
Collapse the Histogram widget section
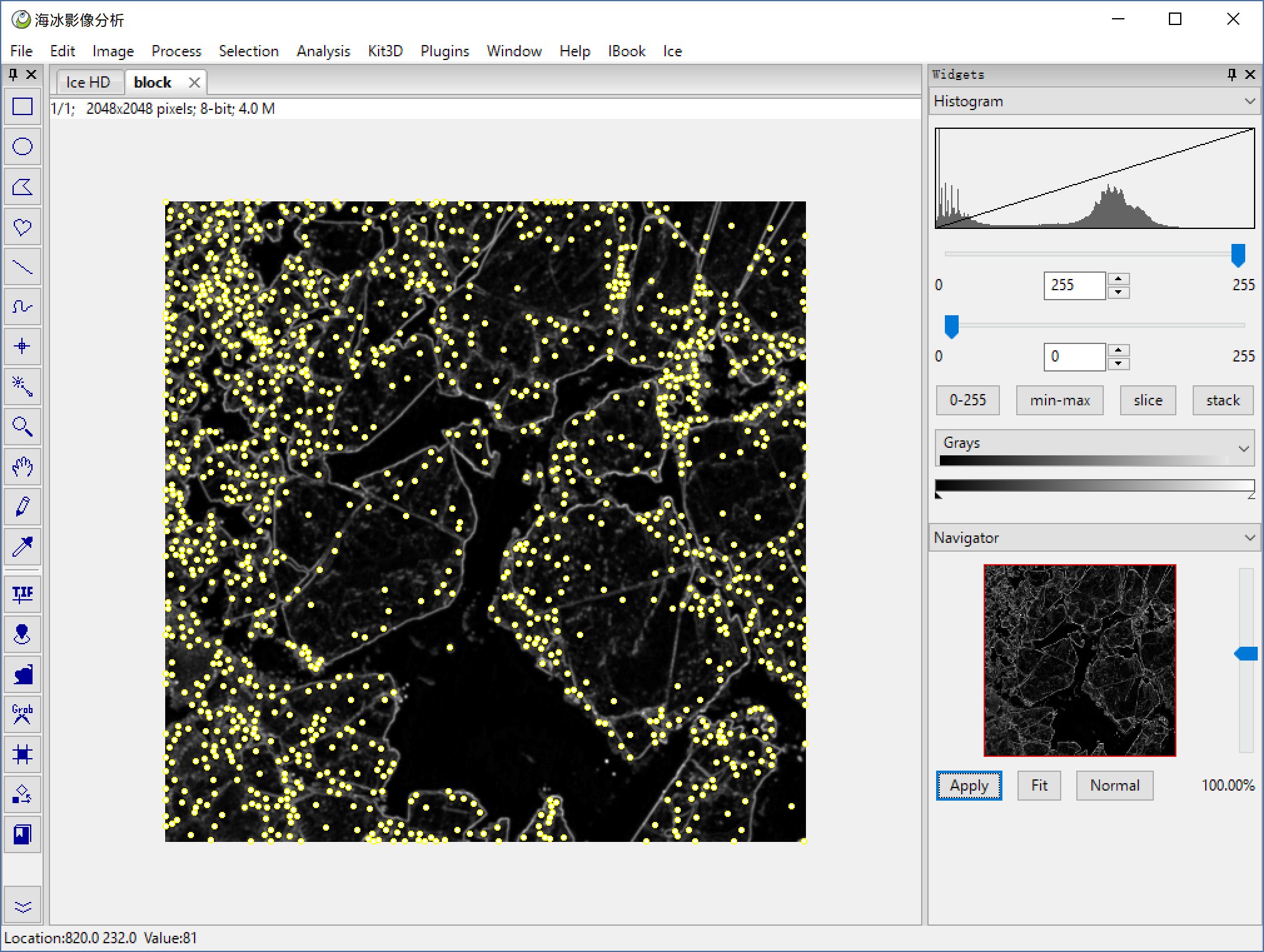click(x=1249, y=101)
